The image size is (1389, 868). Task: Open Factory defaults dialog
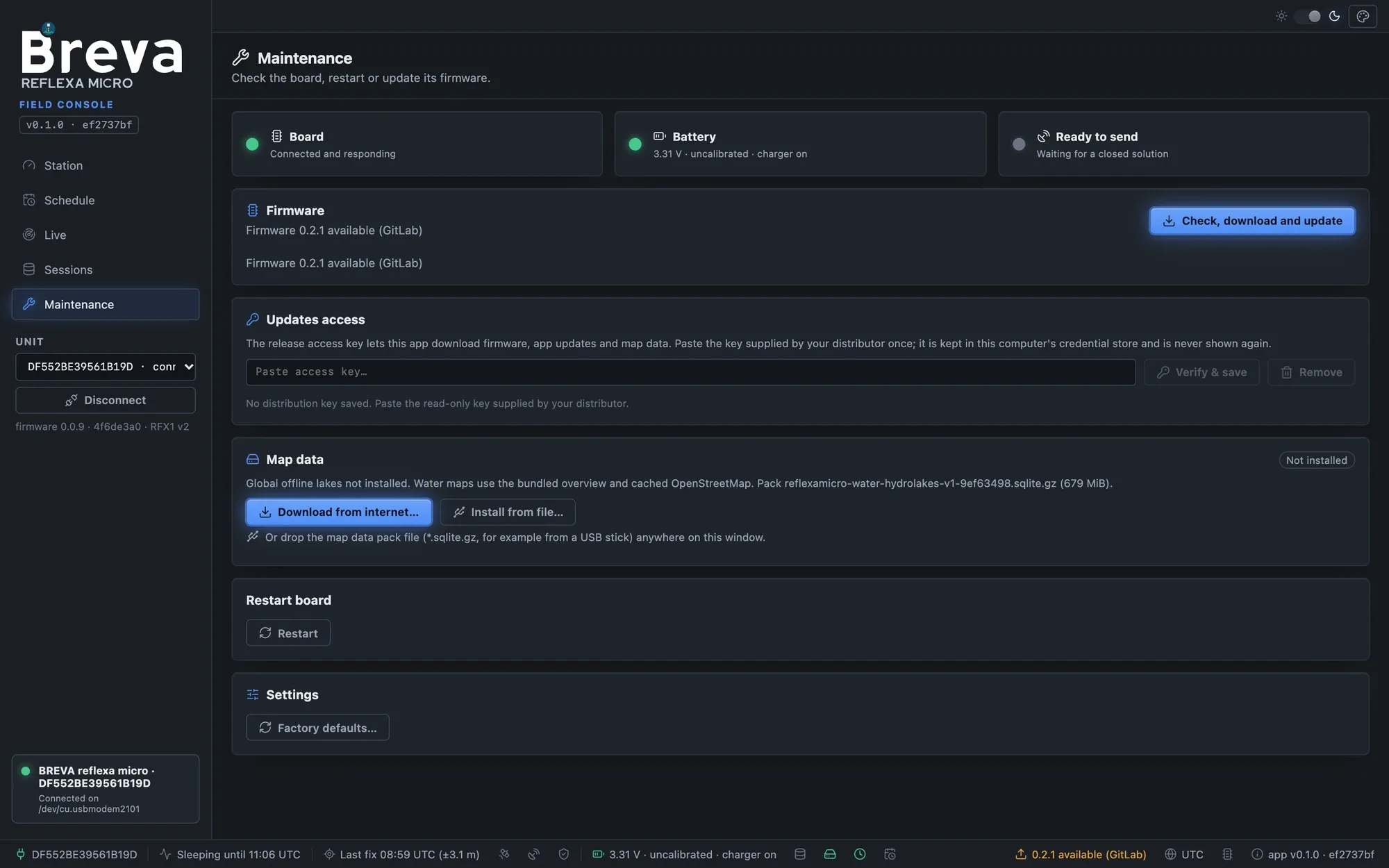317,727
